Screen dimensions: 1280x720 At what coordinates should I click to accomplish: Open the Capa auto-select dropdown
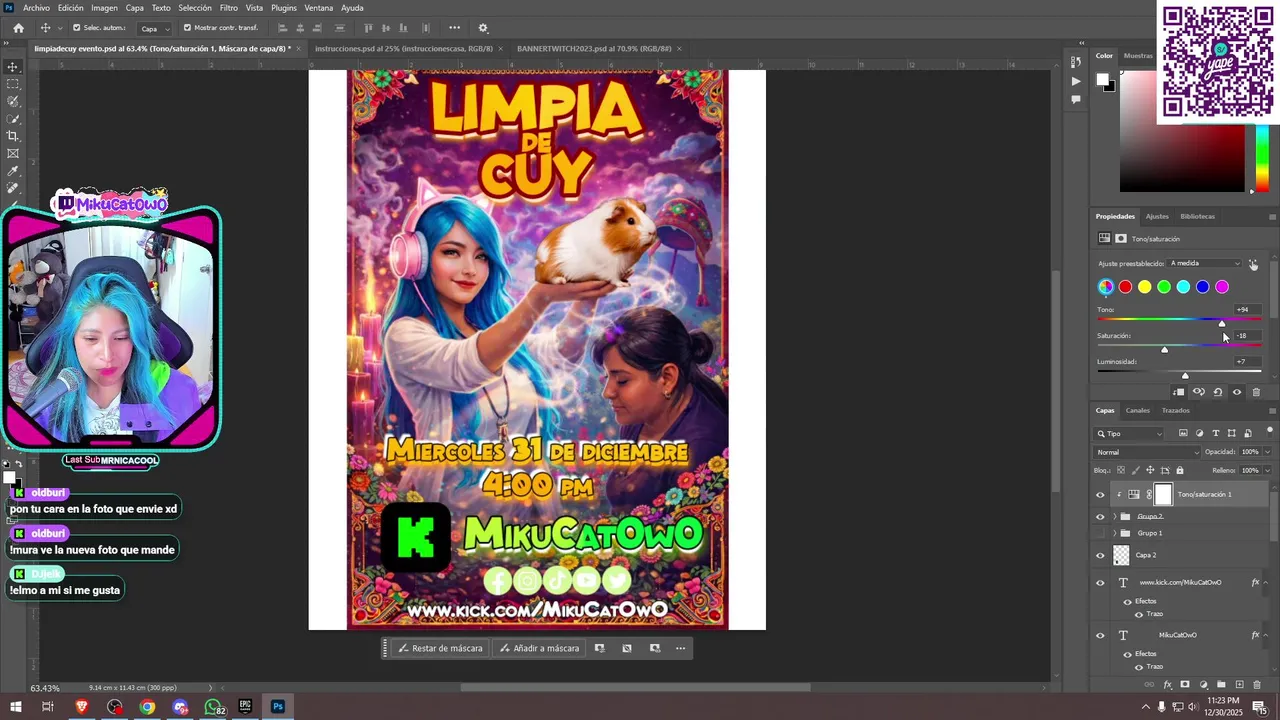(152, 28)
